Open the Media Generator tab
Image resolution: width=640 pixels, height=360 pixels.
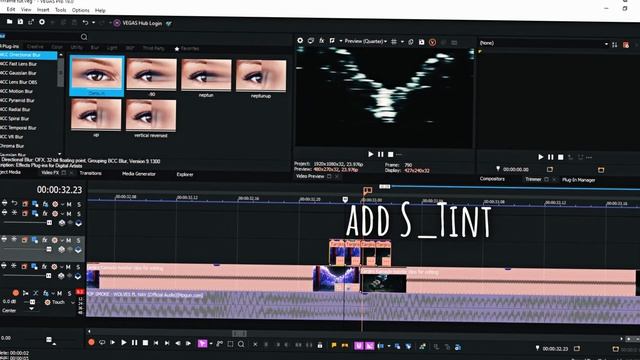click(x=139, y=174)
